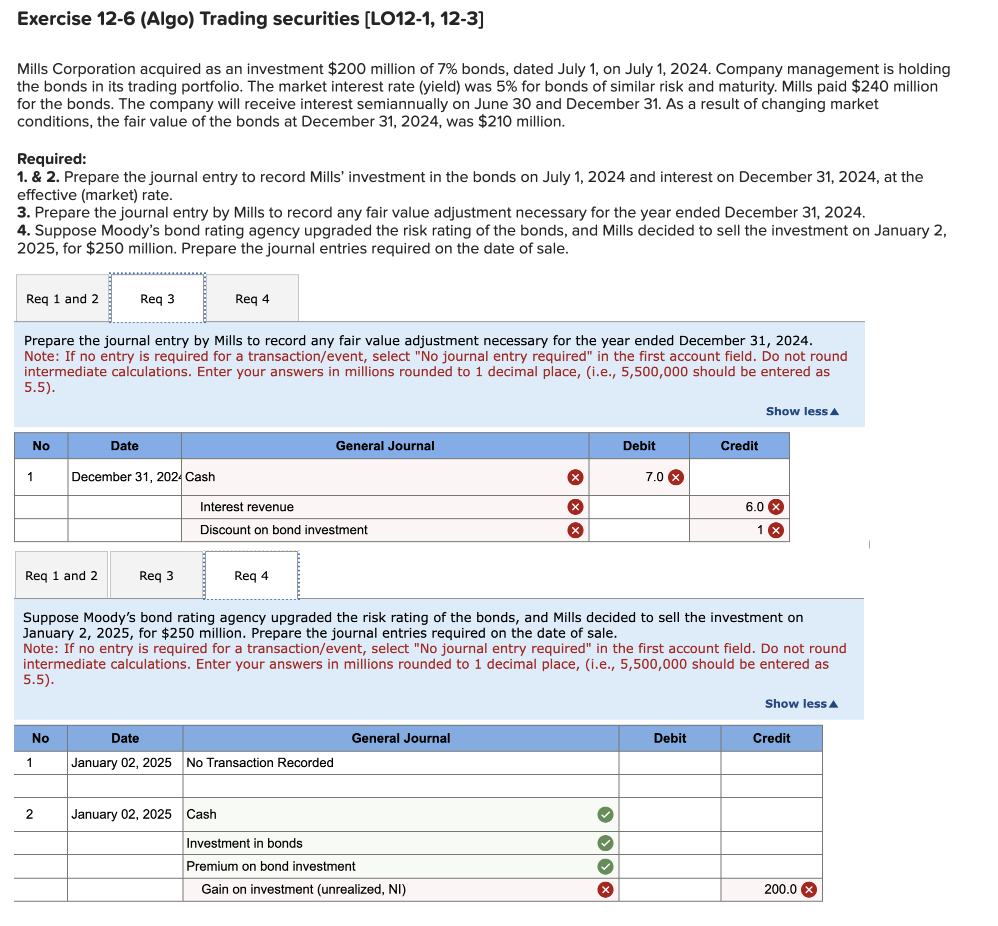998x926 pixels.
Task: Collapse the Req 4 instructions with Show less
Action: [x=800, y=703]
